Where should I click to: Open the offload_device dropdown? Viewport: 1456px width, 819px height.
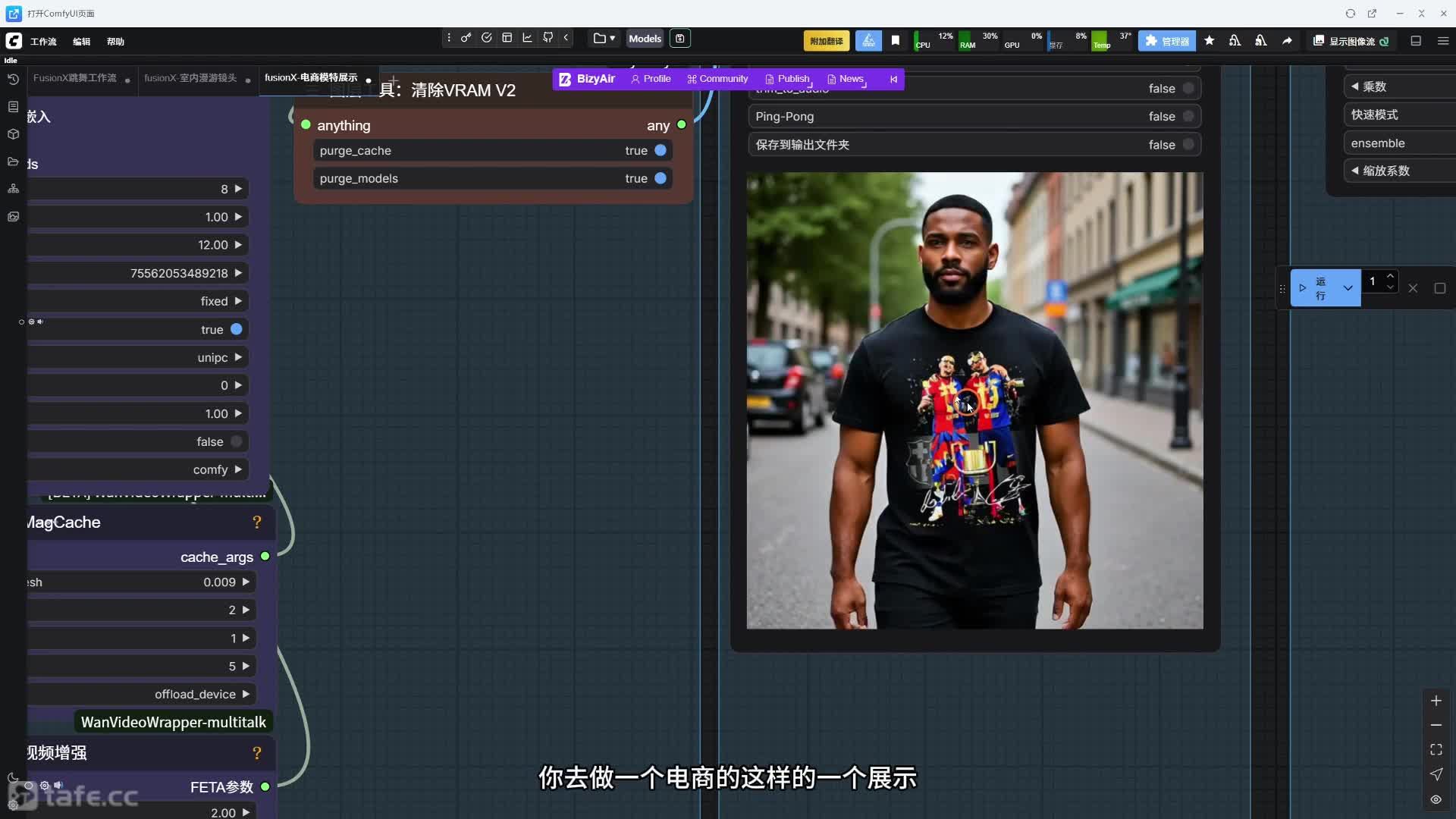click(142, 694)
